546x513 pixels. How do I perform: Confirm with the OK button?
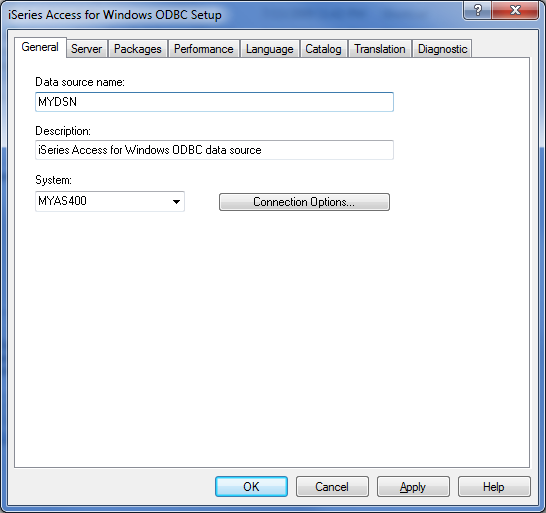251,487
